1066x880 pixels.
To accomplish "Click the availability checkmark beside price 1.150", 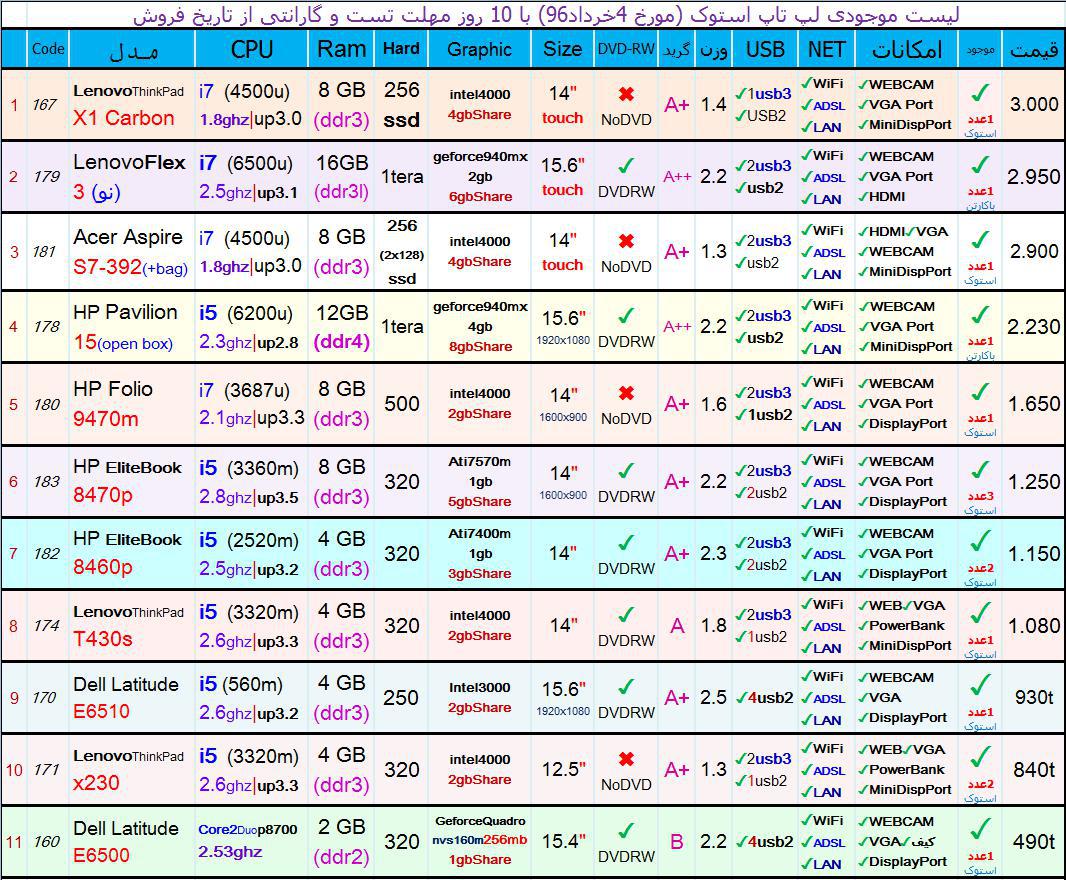I will (980, 541).
